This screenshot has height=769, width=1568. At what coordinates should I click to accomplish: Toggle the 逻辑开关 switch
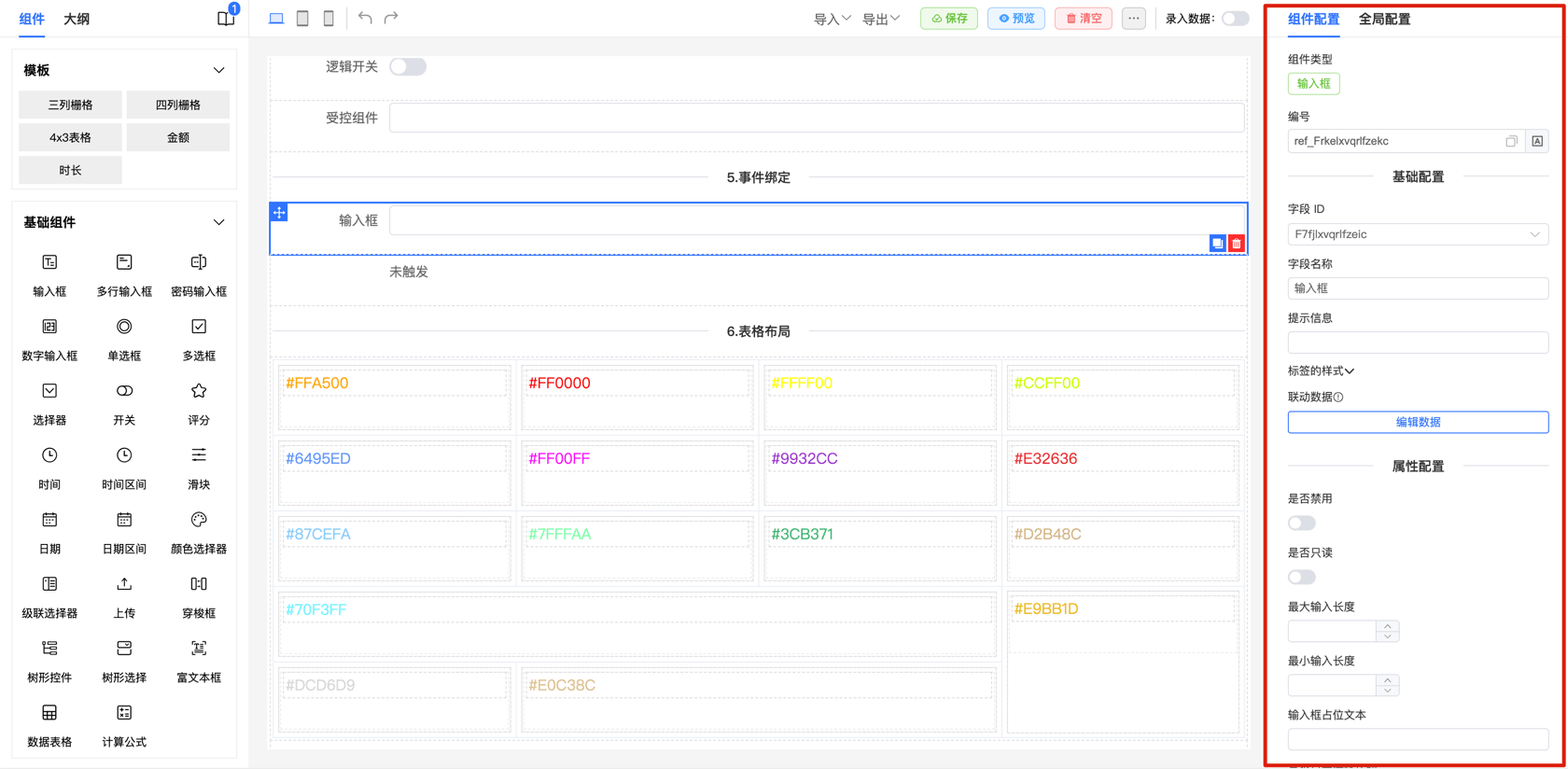(x=408, y=67)
